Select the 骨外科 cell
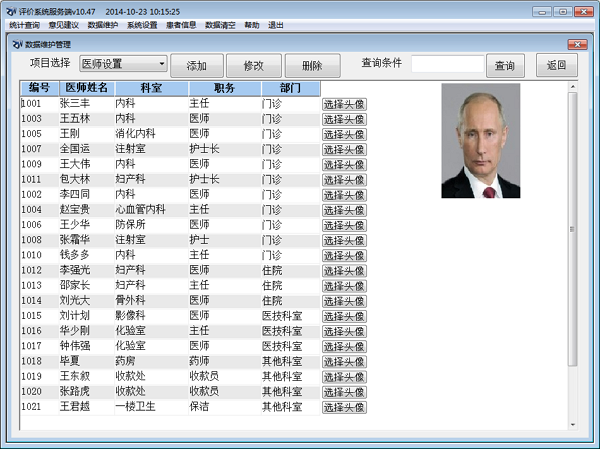Viewport: 600px width, 449px height. 152,300
